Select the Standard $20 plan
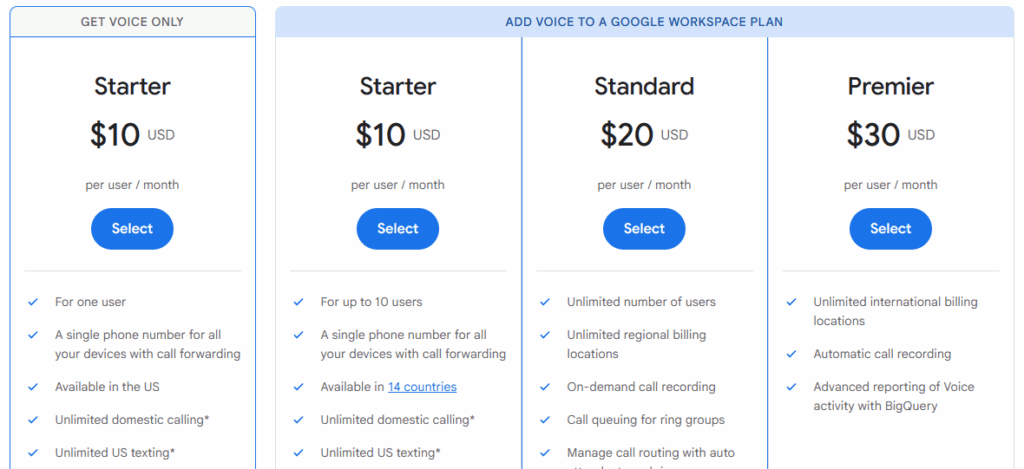This screenshot has height=469, width=1024. coord(644,229)
